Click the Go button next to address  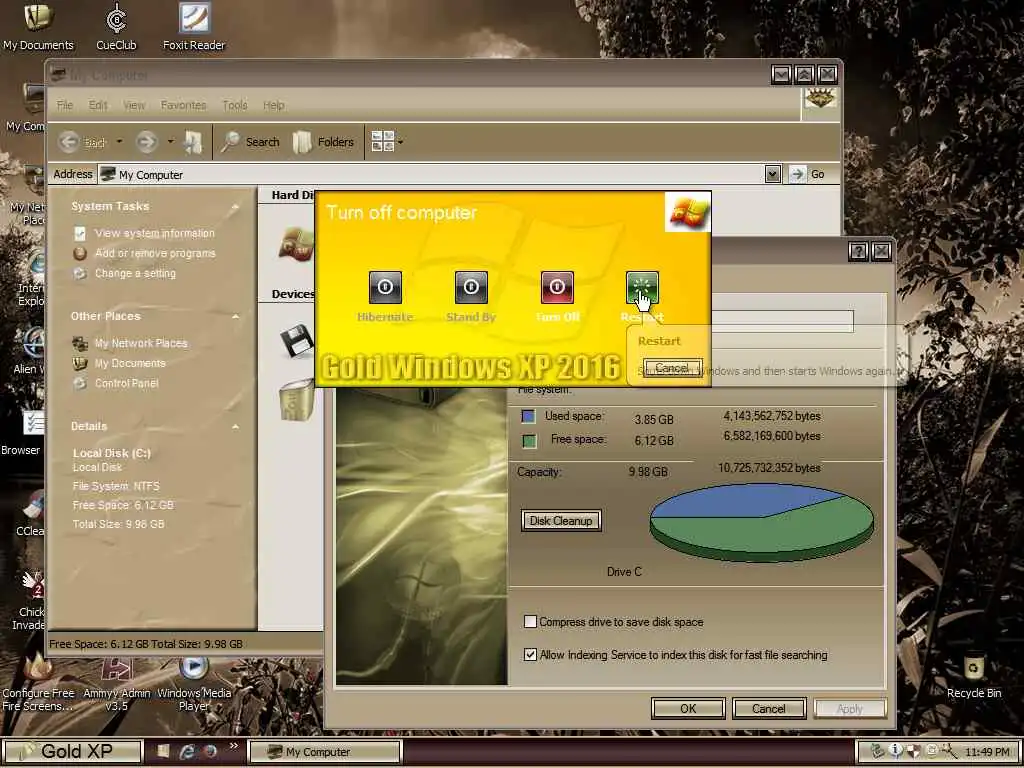[807, 174]
